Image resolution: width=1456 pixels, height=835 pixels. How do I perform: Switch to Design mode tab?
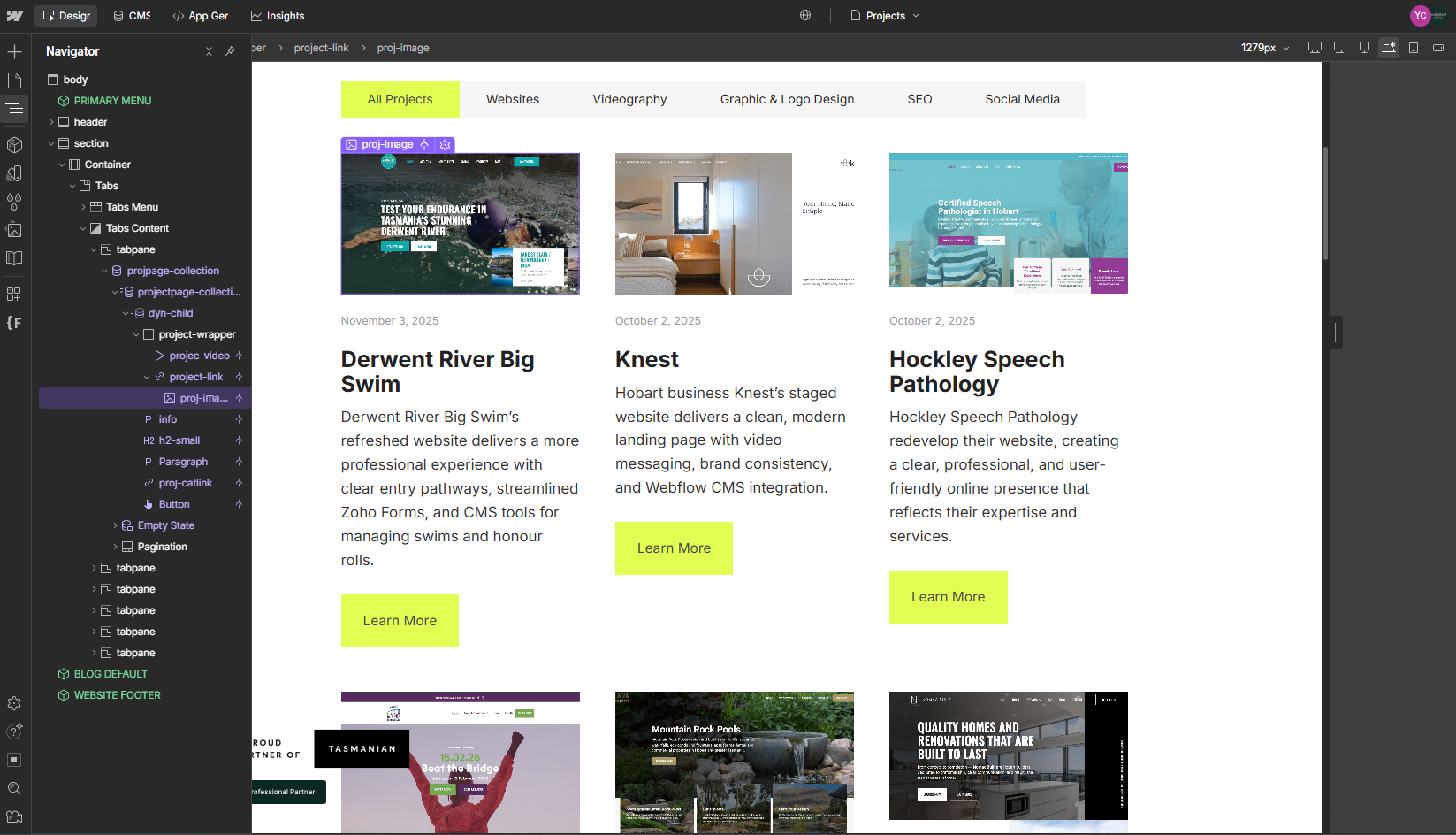pos(66,16)
